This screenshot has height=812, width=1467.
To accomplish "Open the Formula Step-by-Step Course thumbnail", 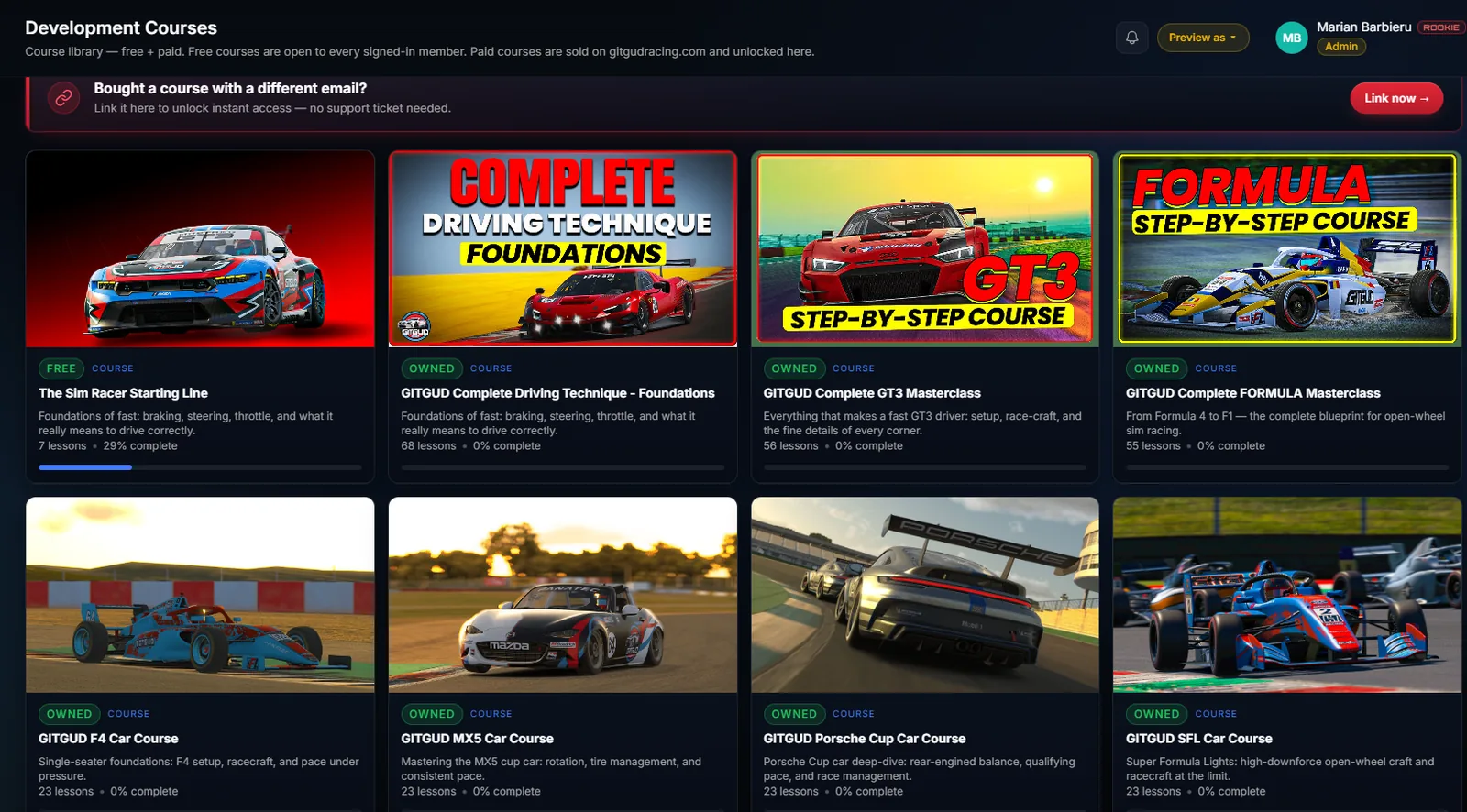I will tap(1287, 249).
